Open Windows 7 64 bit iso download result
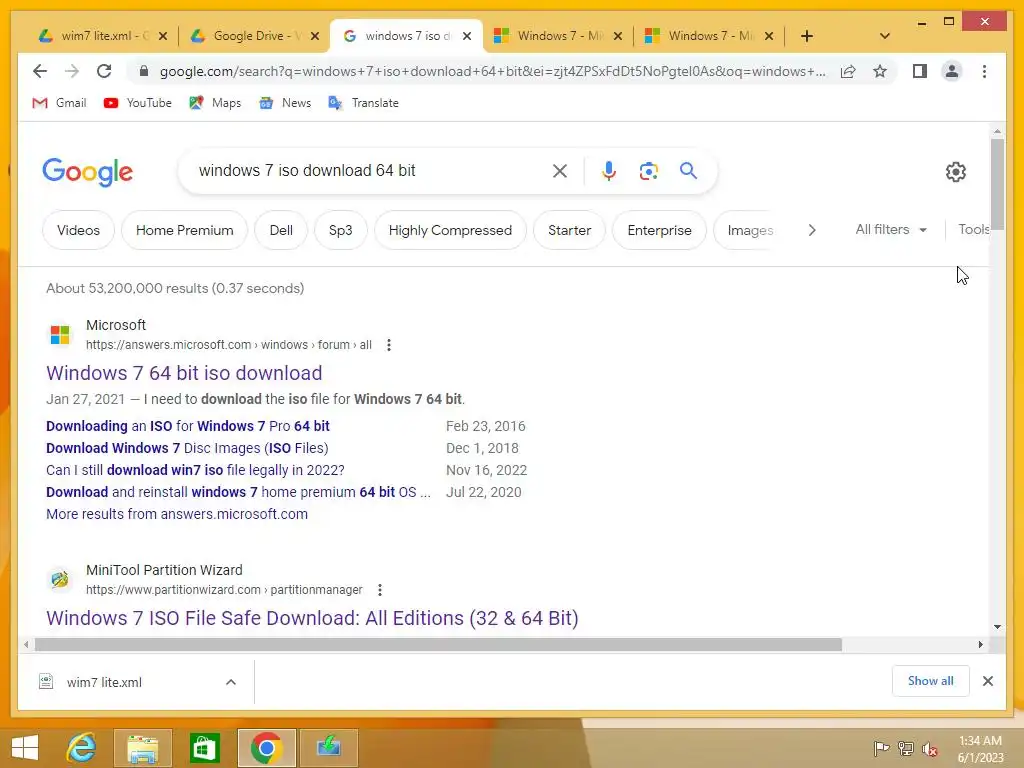 [x=184, y=373]
